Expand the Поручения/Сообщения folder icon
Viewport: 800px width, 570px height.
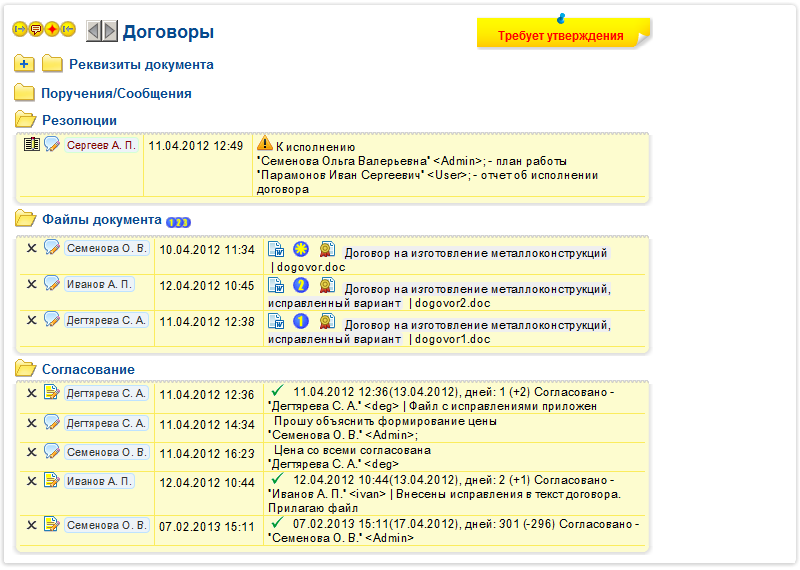24,92
